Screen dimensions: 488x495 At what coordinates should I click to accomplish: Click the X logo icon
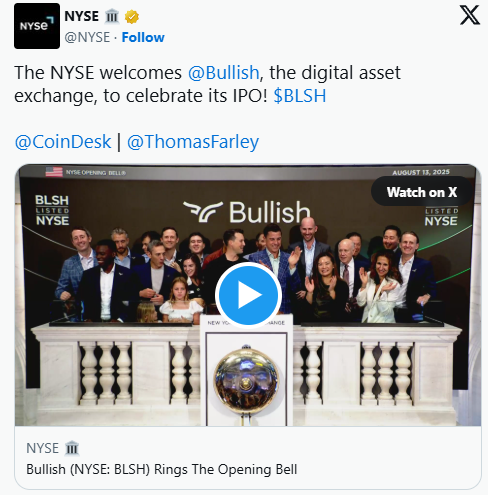(470, 15)
